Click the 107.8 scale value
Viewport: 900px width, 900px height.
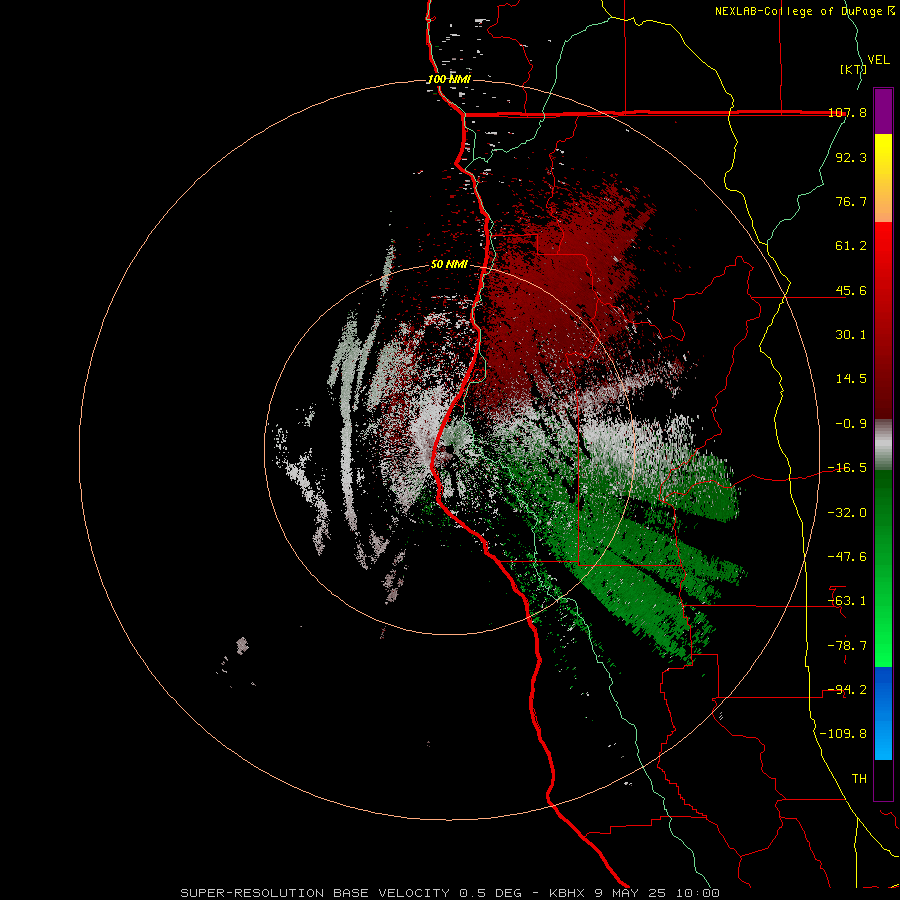pyautogui.click(x=848, y=113)
